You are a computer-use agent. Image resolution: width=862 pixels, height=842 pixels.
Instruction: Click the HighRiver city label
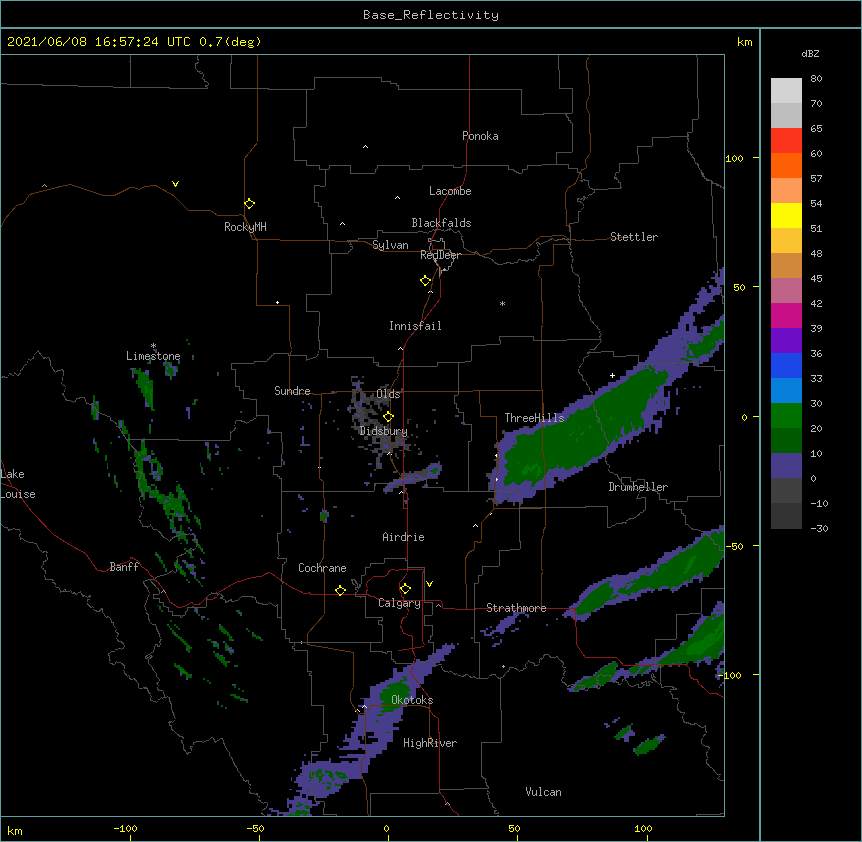[430, 743]
